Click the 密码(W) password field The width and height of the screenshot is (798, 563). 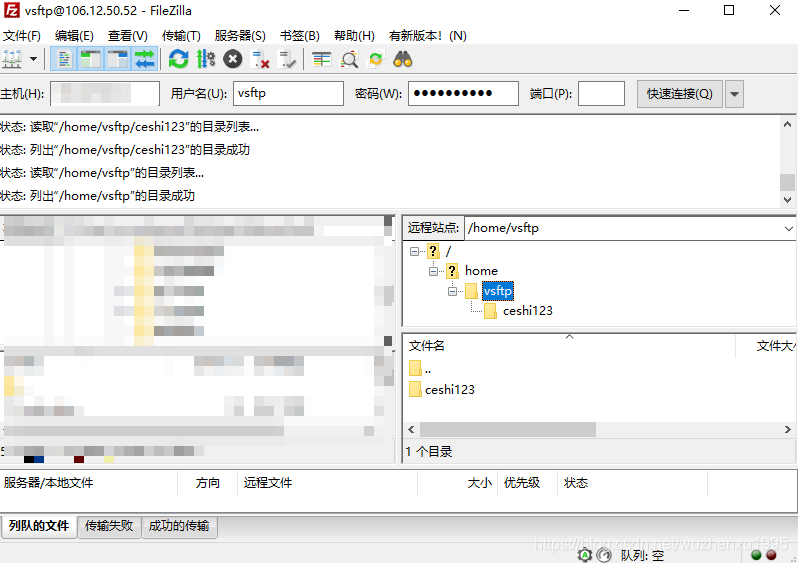463,94
